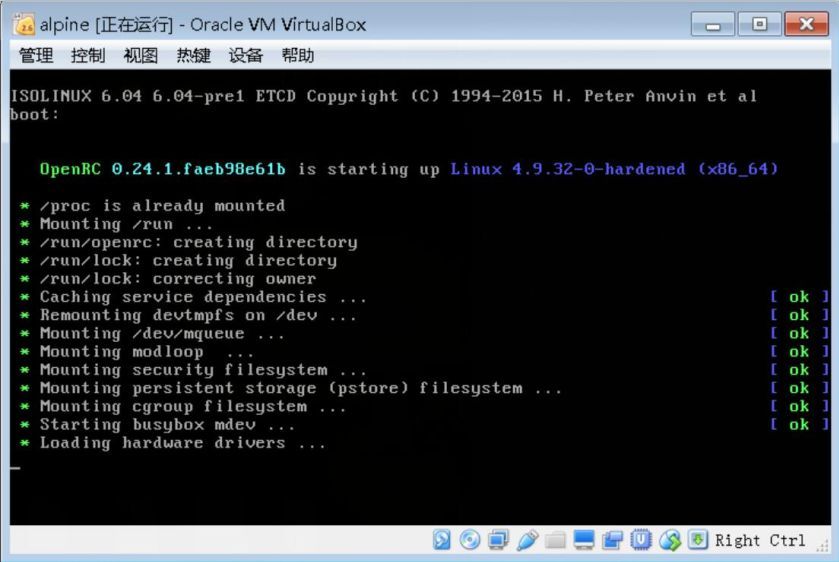Click the optical disc drive status icon

[x=470, y=540]
